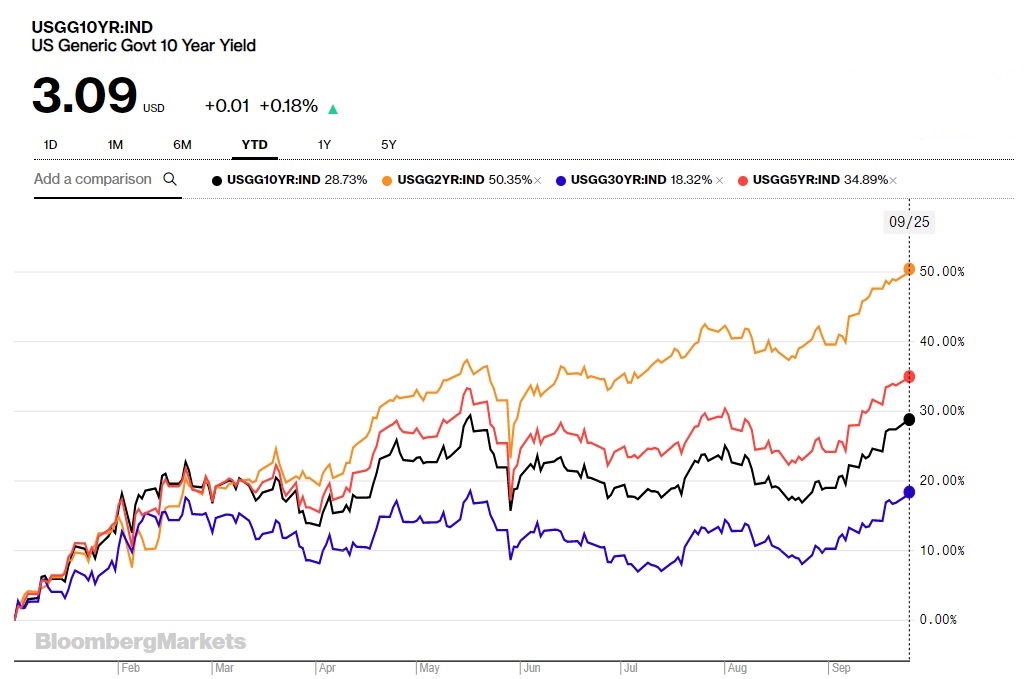Click the green up-triangle change indicator
Screen dimensions: 1025x679
point(333,109)
